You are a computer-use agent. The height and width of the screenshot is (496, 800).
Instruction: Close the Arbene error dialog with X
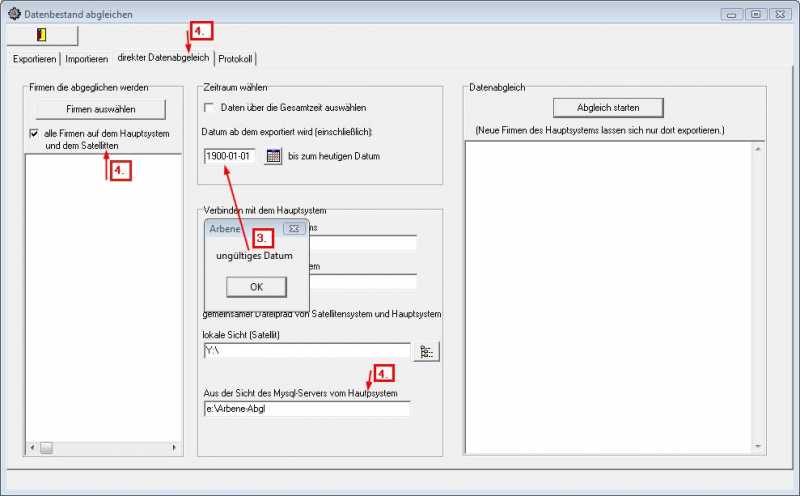pyautogui.click(x=292, y=229)
